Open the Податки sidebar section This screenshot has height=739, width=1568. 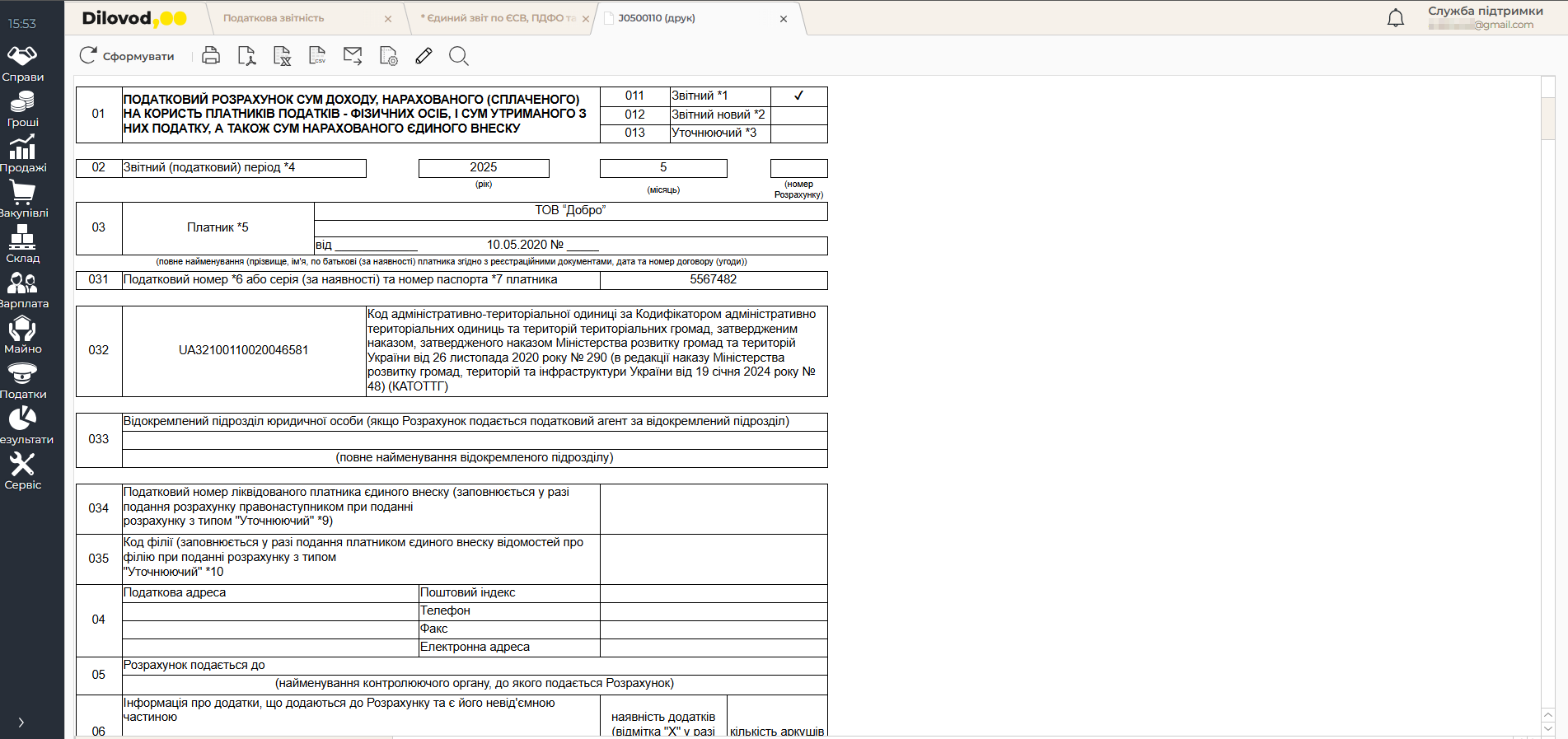(23, 381)
